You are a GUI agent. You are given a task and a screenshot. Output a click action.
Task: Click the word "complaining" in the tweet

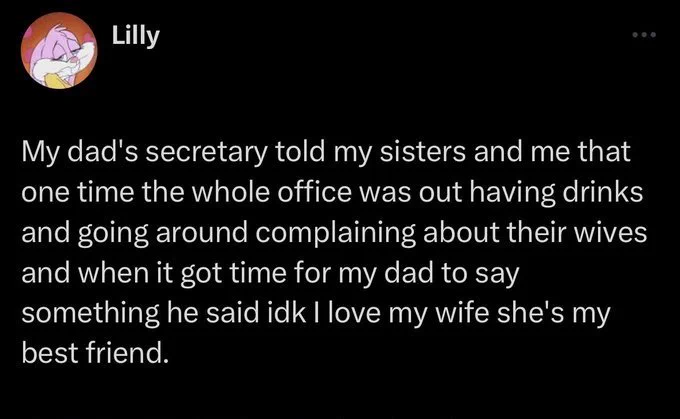tap(335, 234)
